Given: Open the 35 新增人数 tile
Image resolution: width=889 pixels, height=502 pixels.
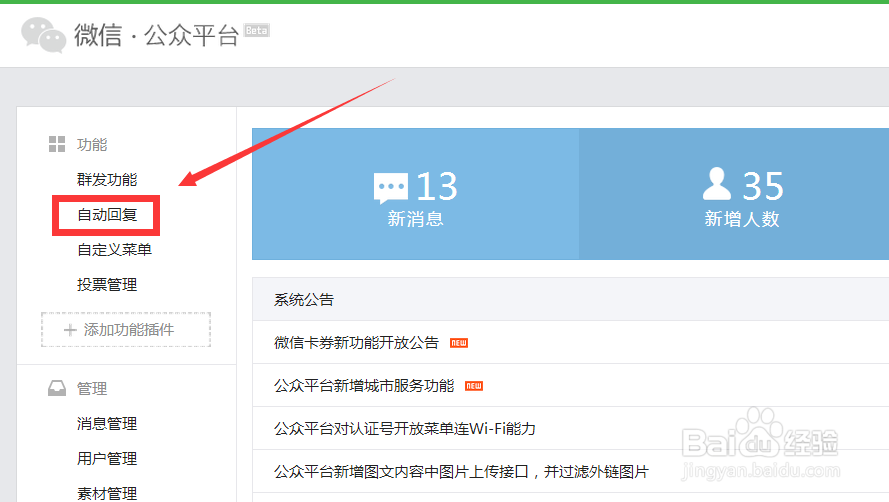Looking at the screenshot, I should coord(734,194).
